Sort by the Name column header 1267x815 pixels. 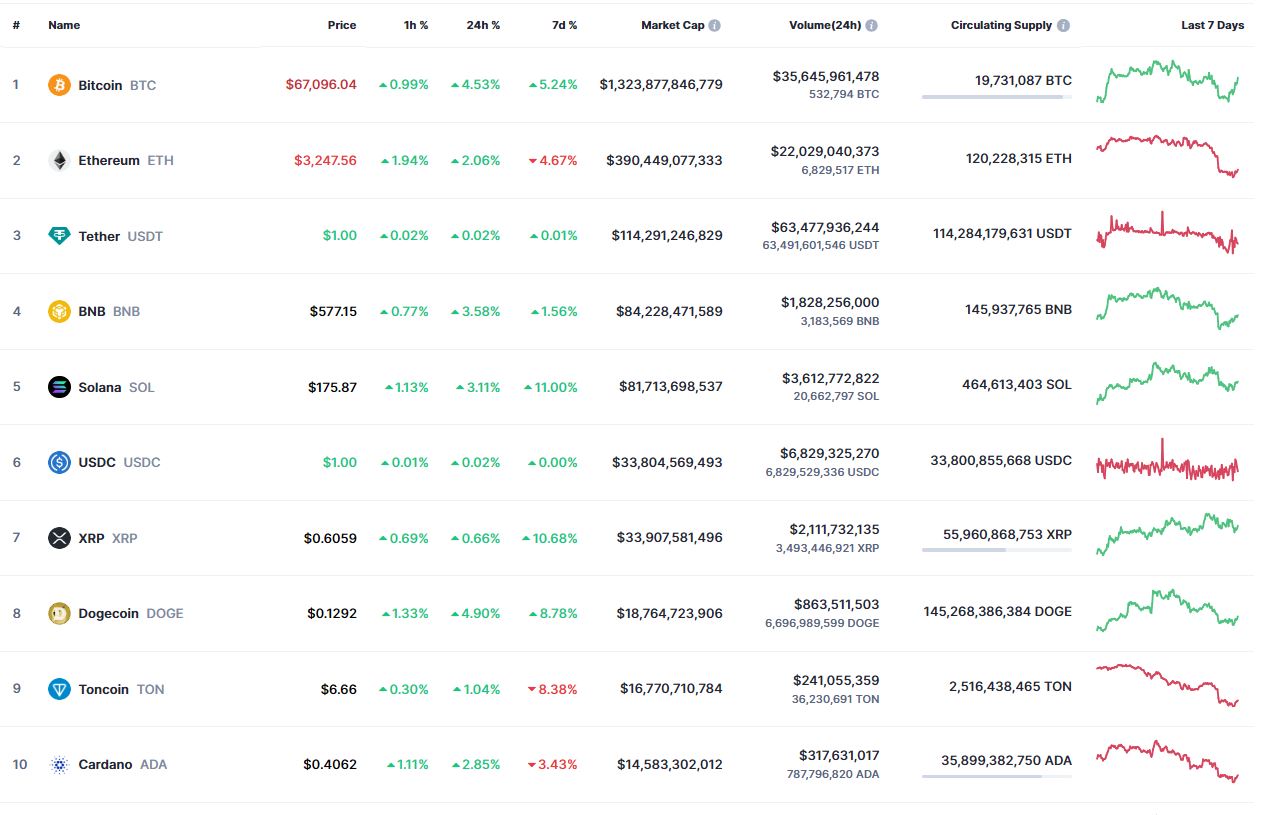click(x=64, y=25)
